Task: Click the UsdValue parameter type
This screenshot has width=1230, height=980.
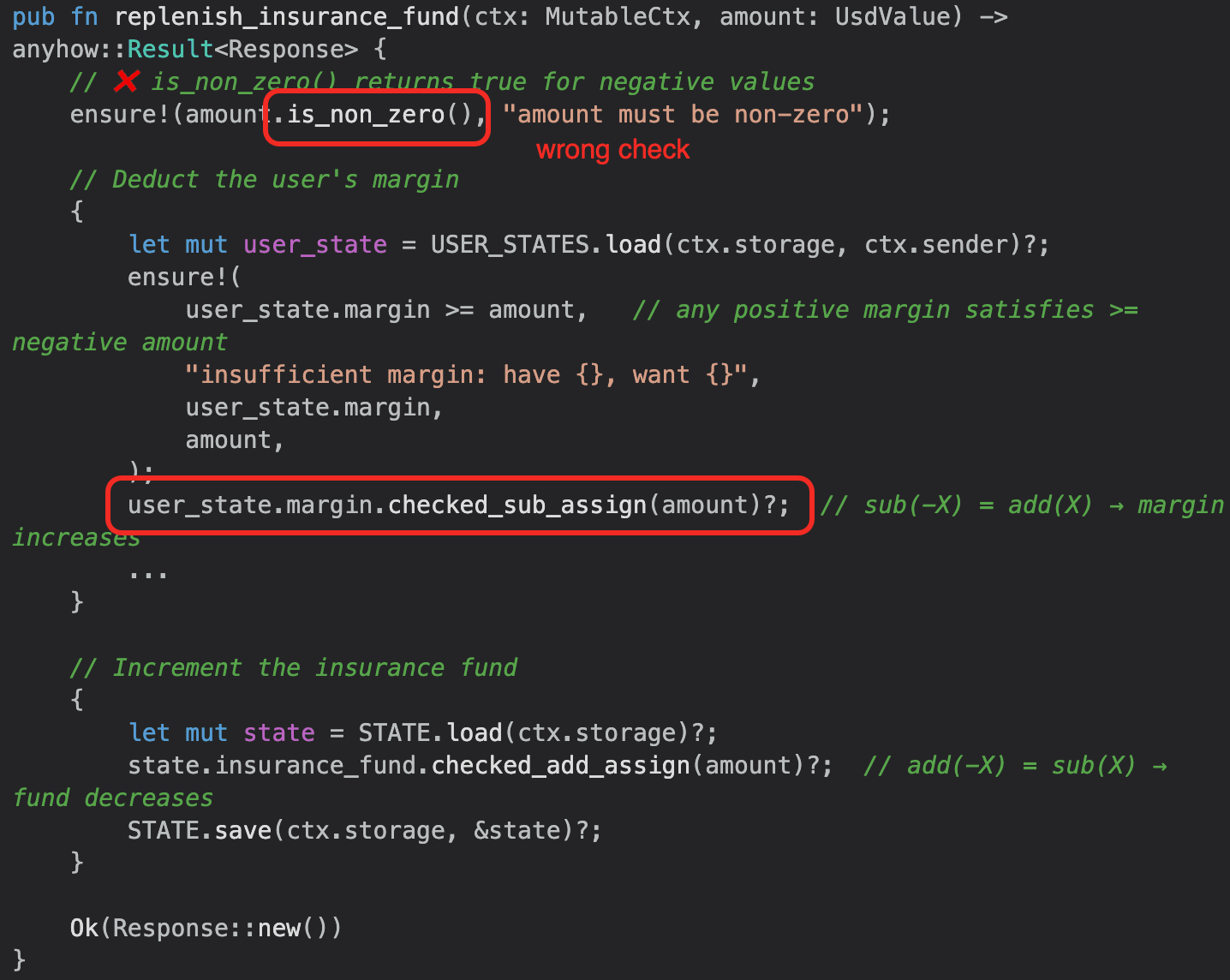Action: pos(891,16)
